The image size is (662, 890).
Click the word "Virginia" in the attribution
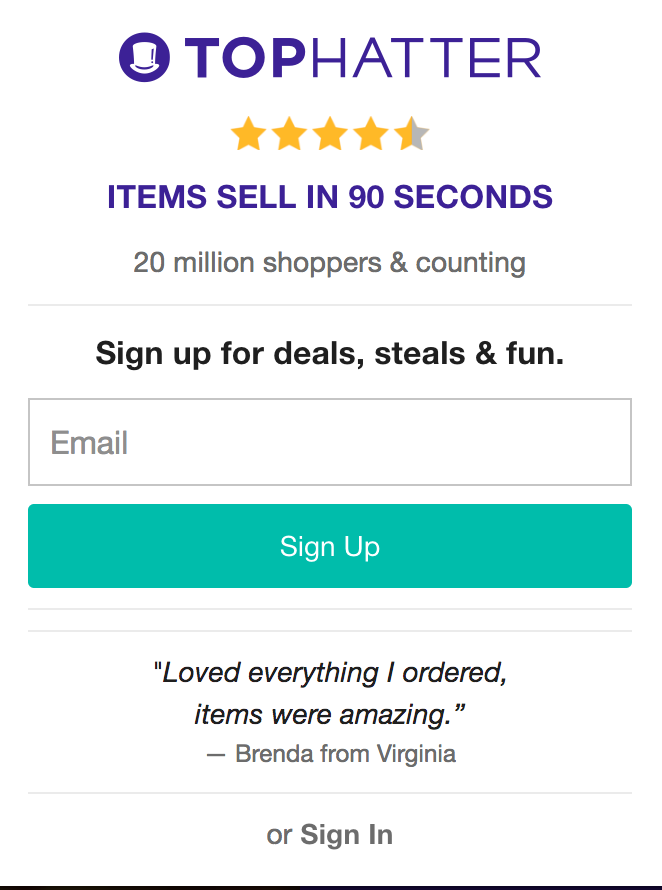pyautogui.click(x=416, y=754)
